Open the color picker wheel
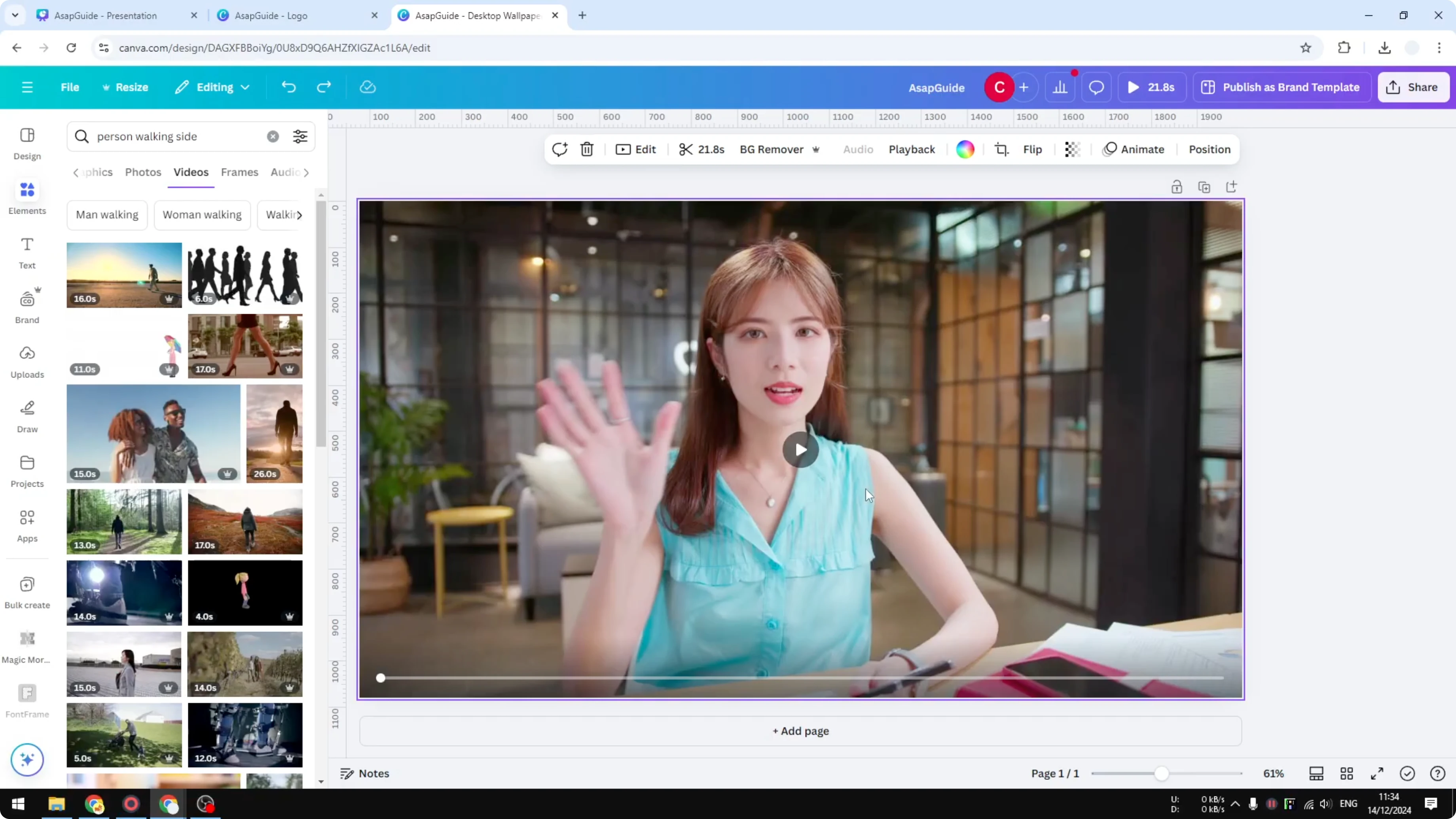This screenshot has width=1456, height=819. (x=965, y=149)
